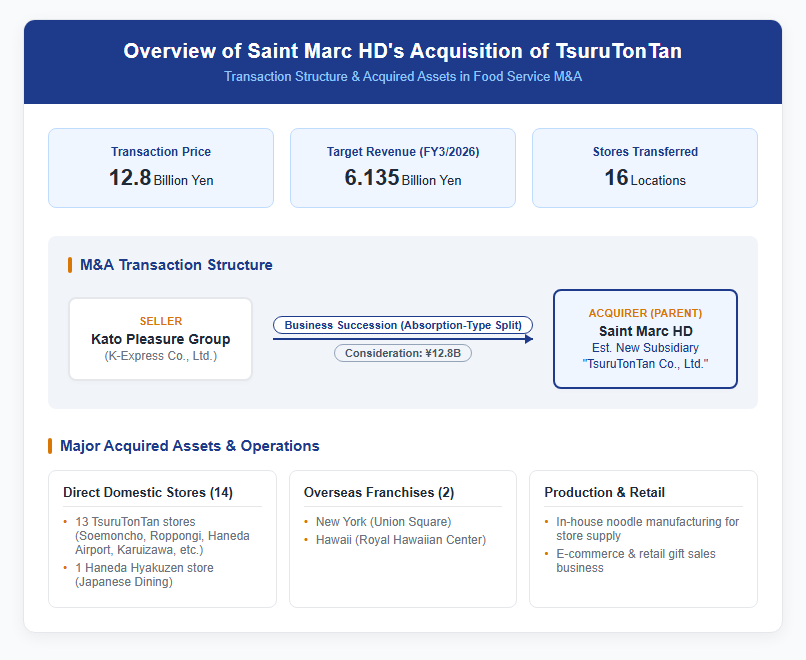This screenshot has height=660, width=806.
Task: Click the "M&A Transaction Structure" section heading
Action: pos(176,265)
